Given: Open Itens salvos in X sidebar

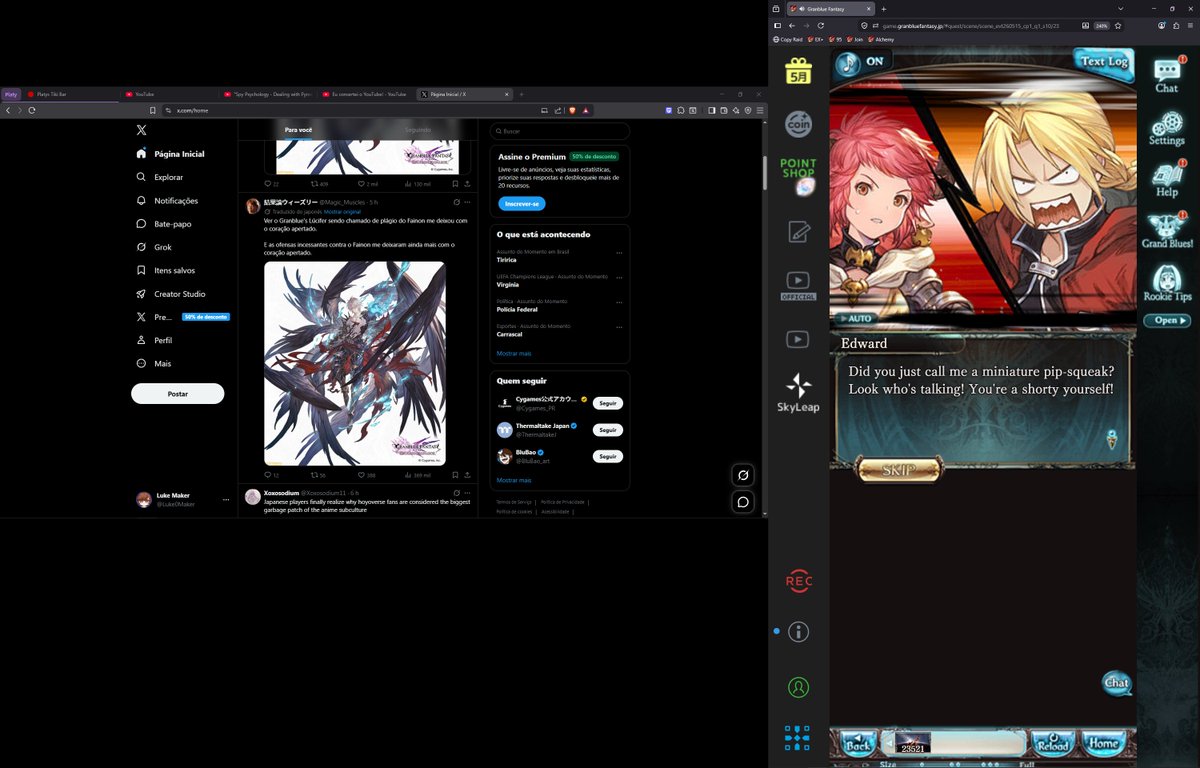Looking at the screenshot, I should point(166,270).
